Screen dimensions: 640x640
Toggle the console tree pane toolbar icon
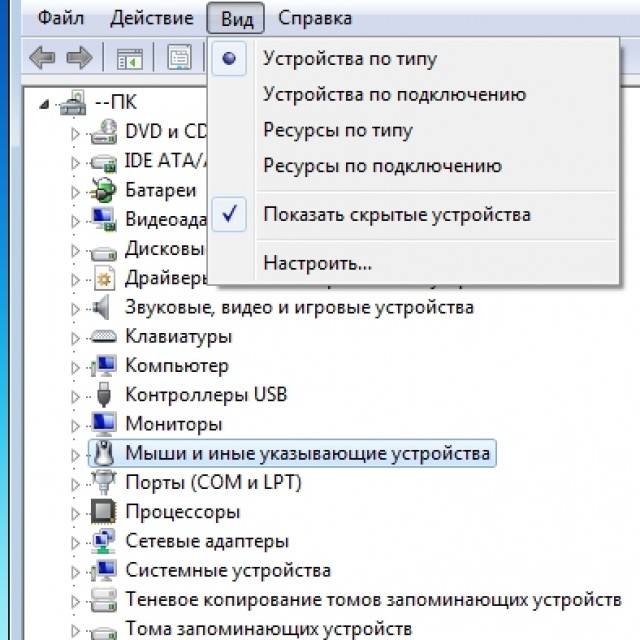[x=129, y=58]
